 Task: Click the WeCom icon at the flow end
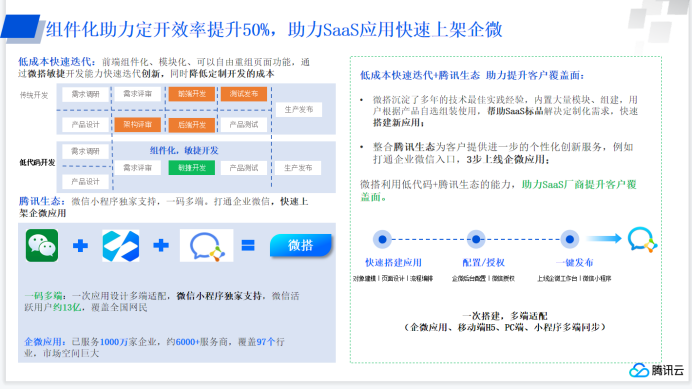[x=642, y=239]
